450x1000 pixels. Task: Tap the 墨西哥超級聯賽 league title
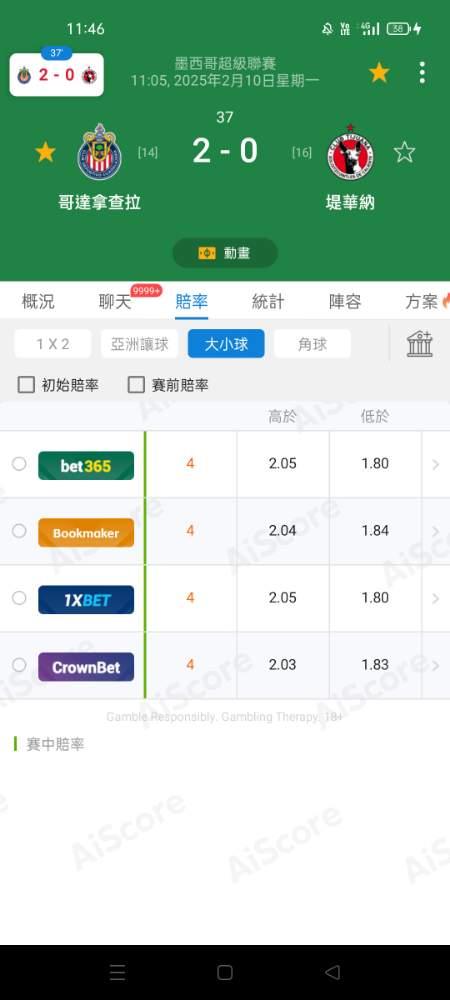pyautogui.click(x=225, y=64)
